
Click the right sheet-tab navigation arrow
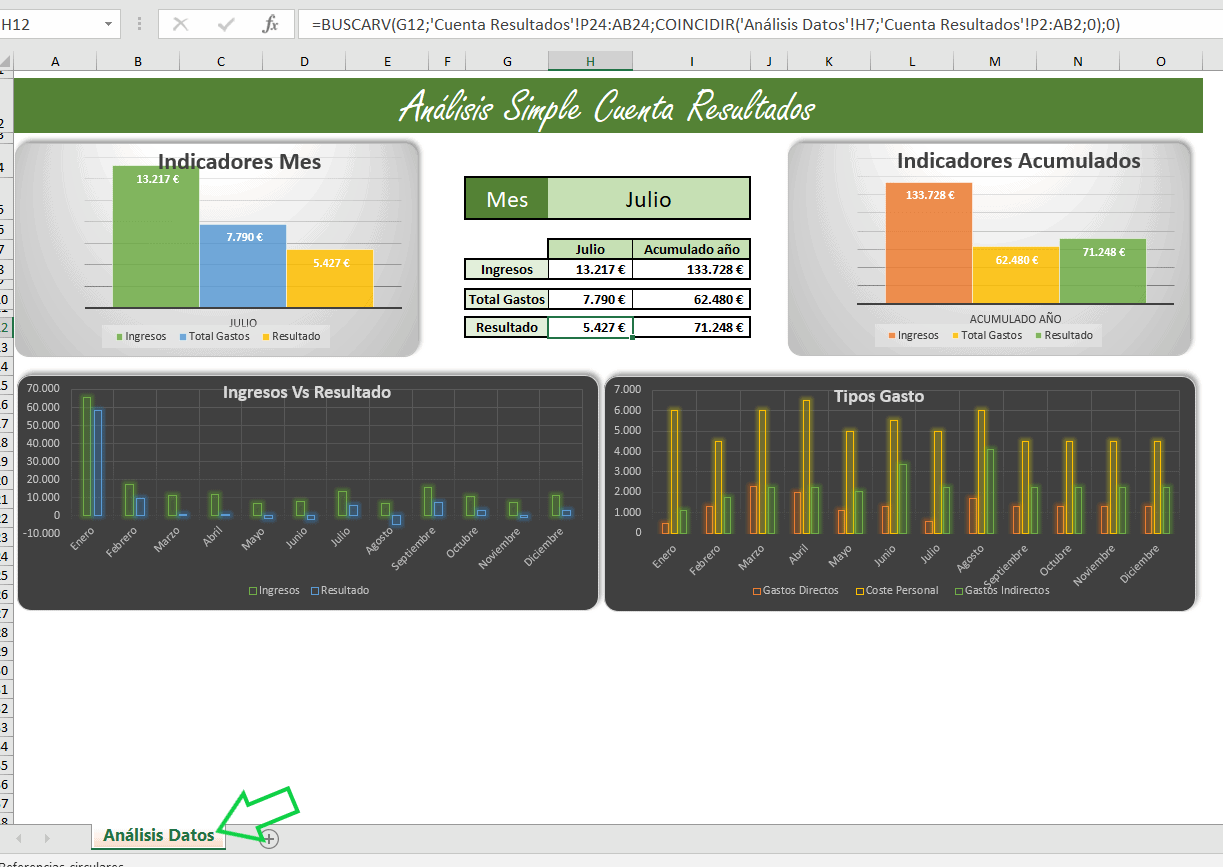tap(47, 838)
